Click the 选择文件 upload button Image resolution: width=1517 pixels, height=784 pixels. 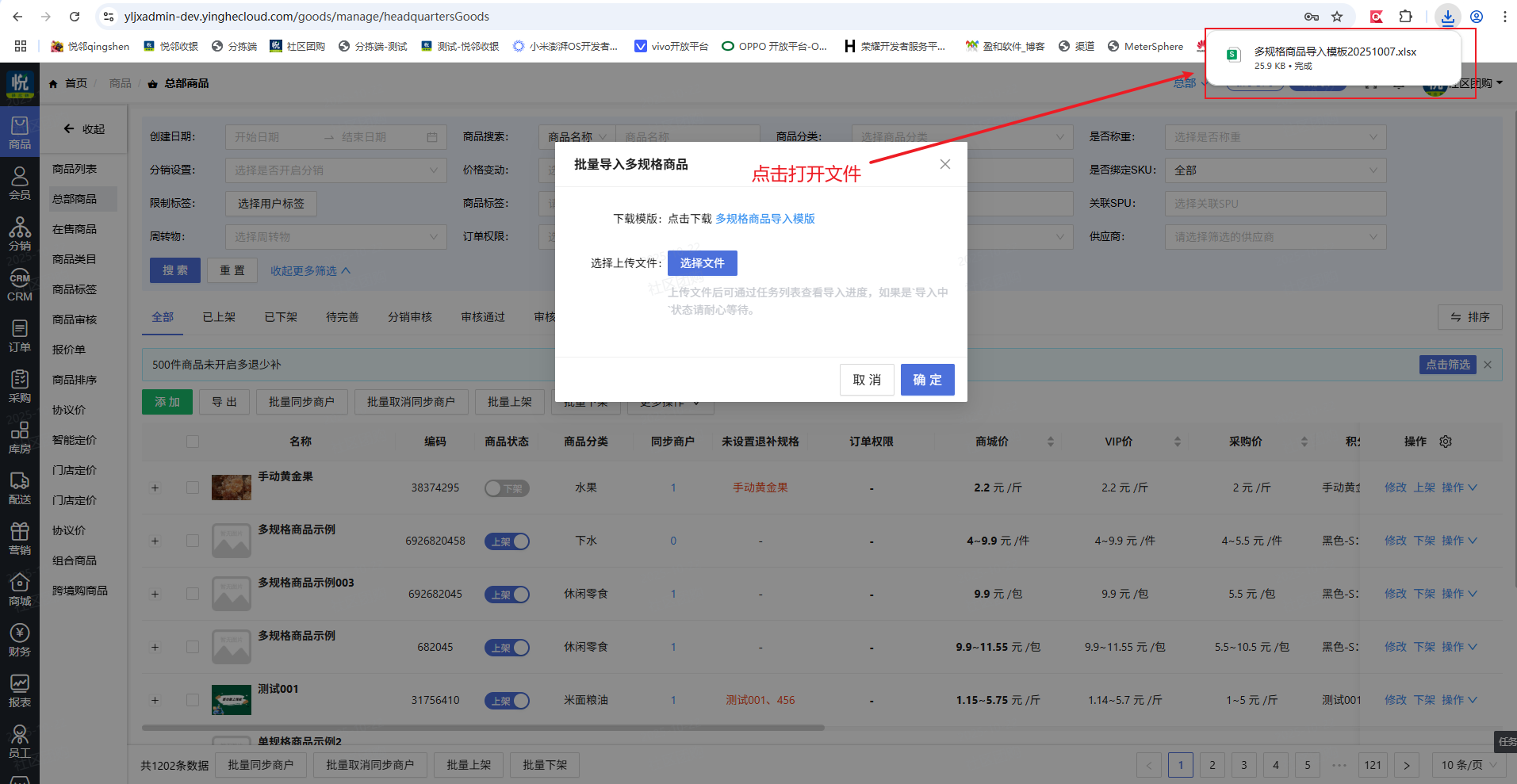click(x=702, y=263)
